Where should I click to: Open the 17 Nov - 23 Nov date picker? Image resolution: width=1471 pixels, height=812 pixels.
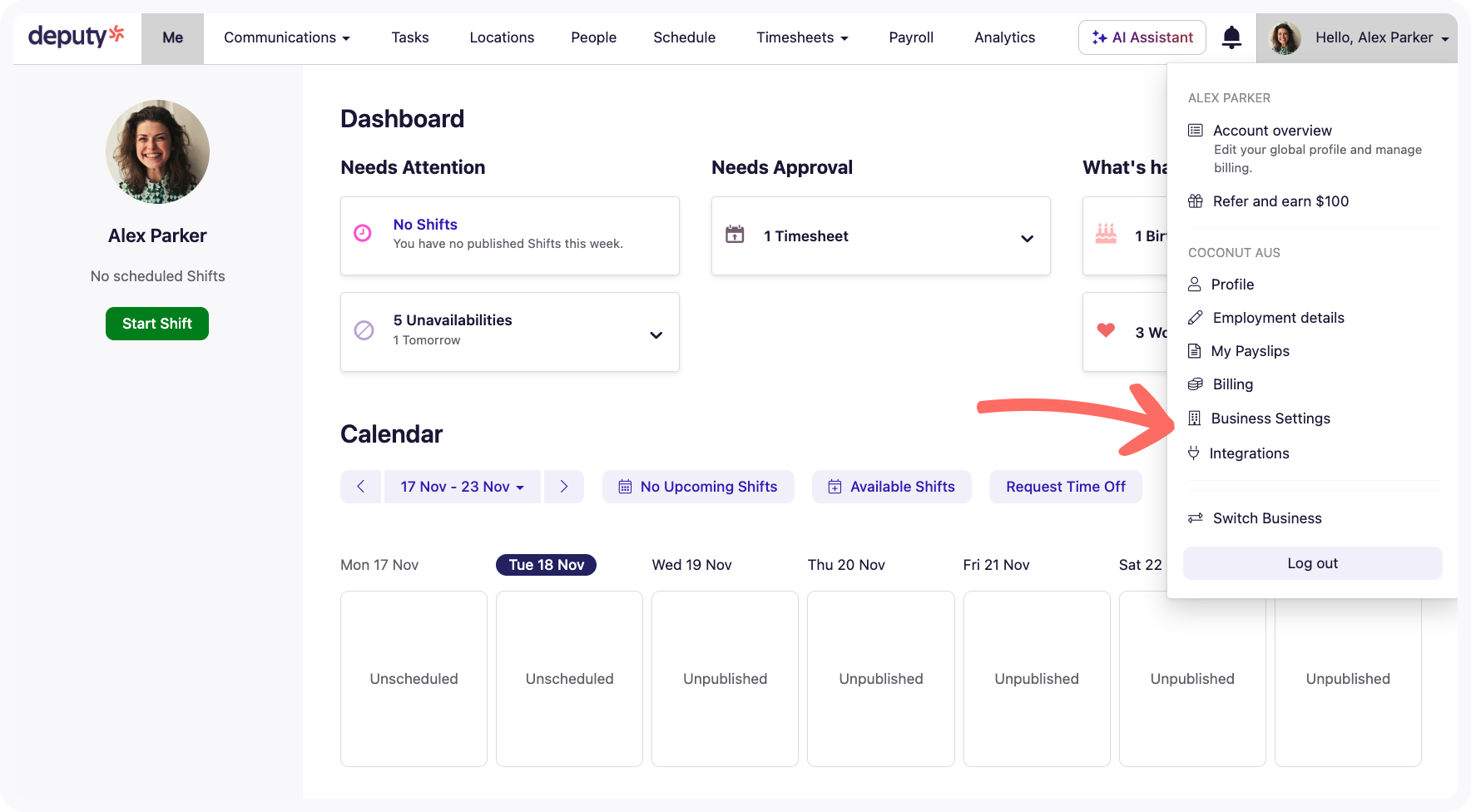coord(462,486)
